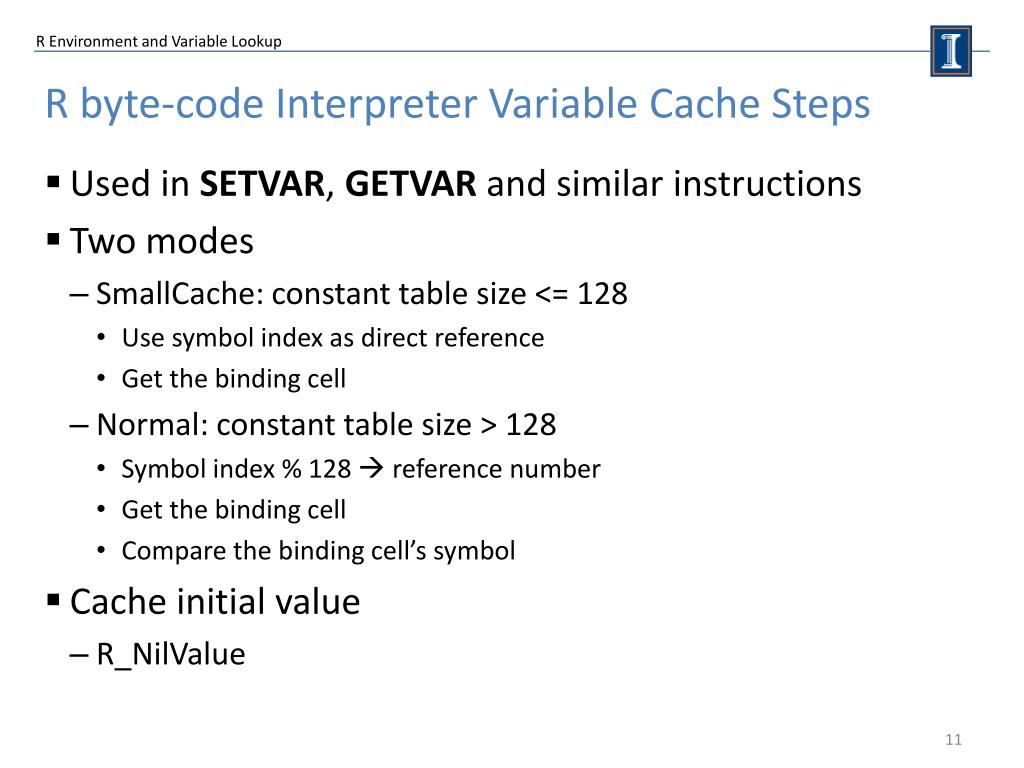Viewport: 1024px width, 768px height.
Task: Select the slide title "R byte-code Interpreter Variable Cache Steps"
Action: tap(457, 105)
